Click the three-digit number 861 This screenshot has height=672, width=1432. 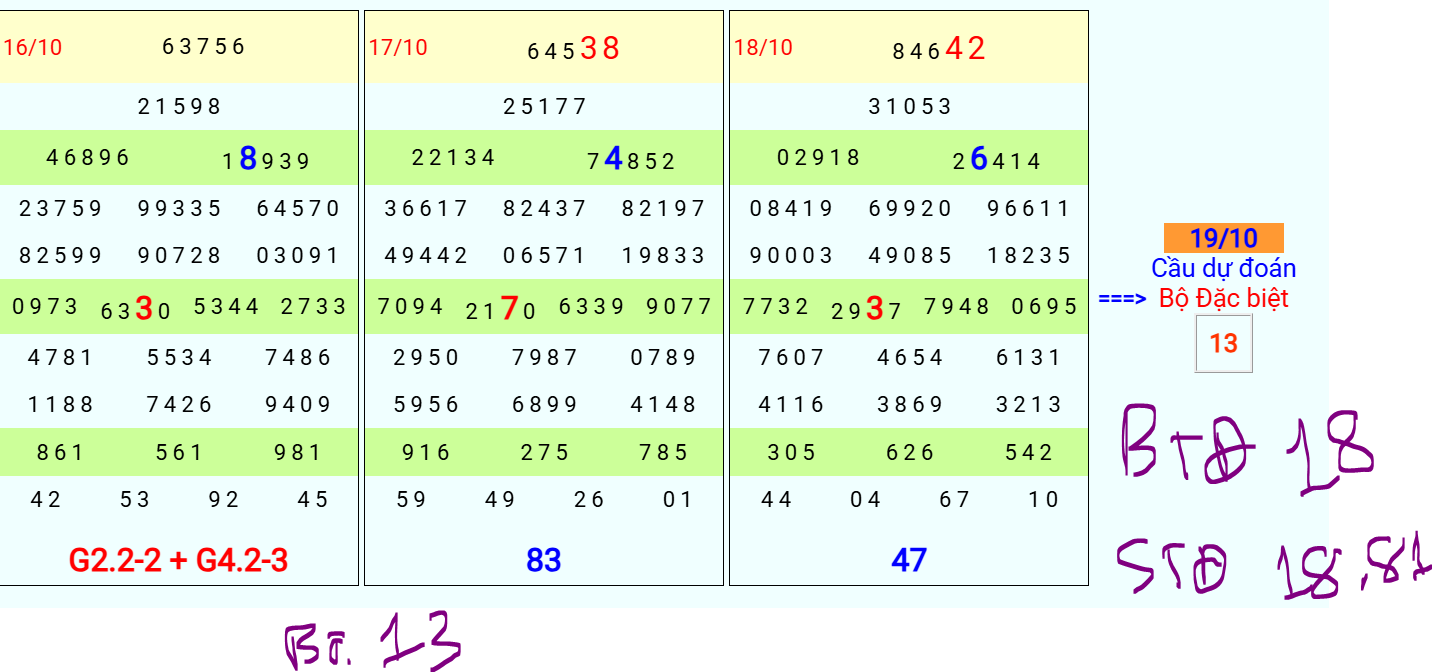(x=61, y=452)
